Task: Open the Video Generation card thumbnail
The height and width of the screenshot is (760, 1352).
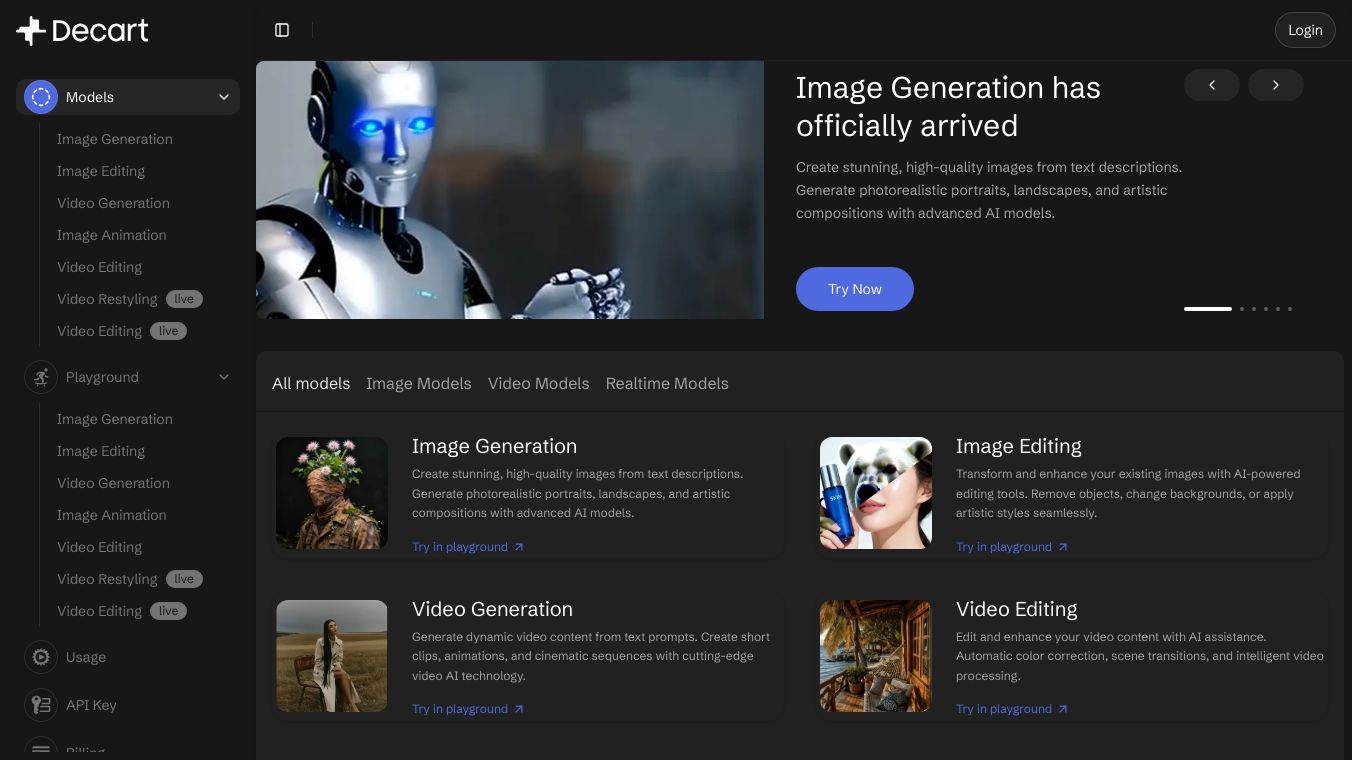Action: pos(332,656)
